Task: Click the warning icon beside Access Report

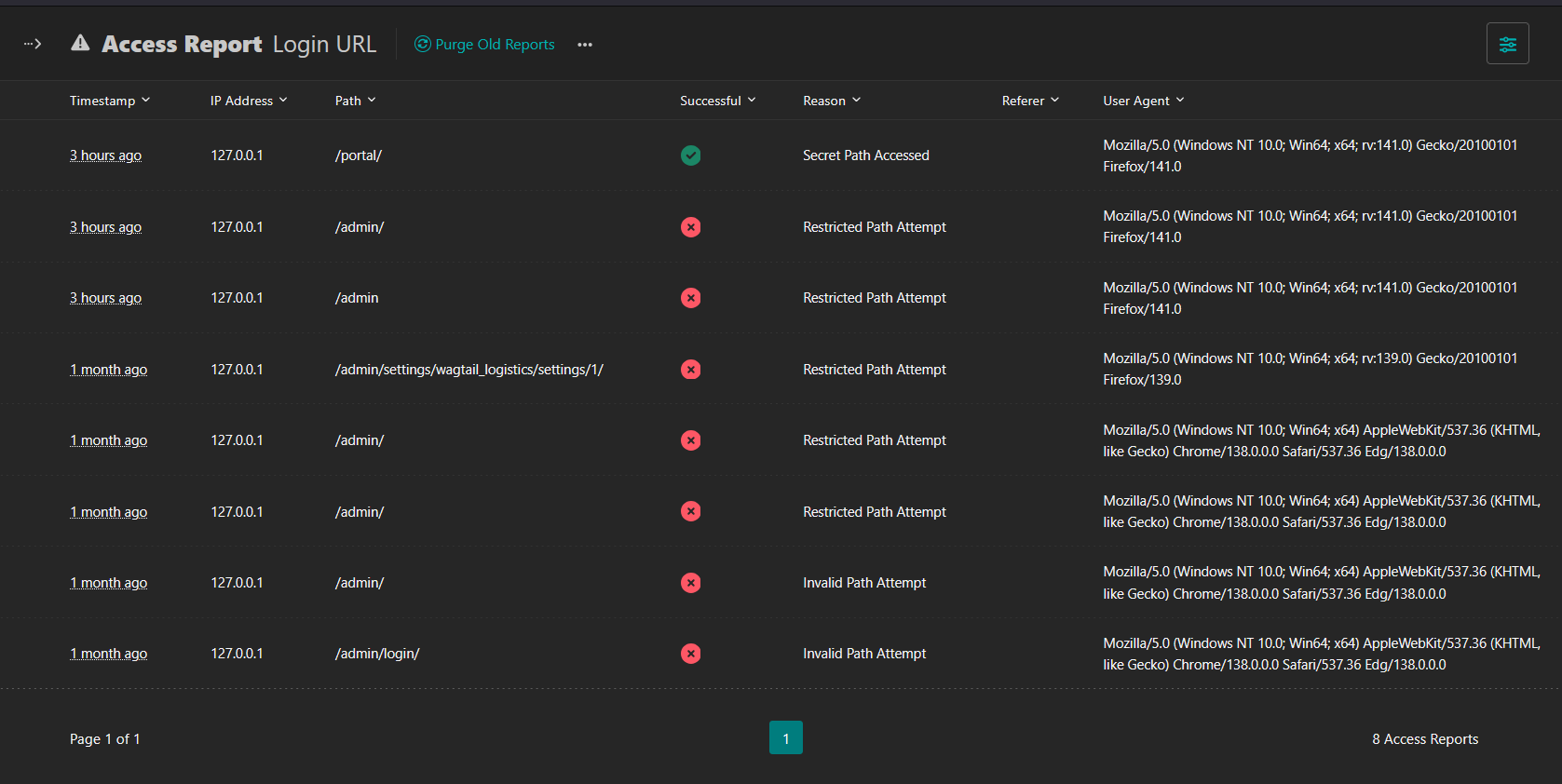Action: [x=81, y=43]
